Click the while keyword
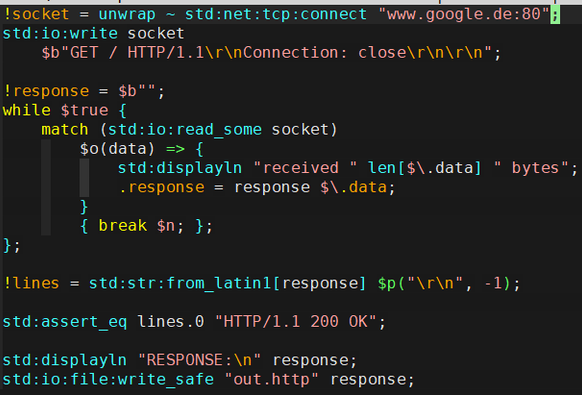This screenshot has width=582, height=395. click(26, 110)
